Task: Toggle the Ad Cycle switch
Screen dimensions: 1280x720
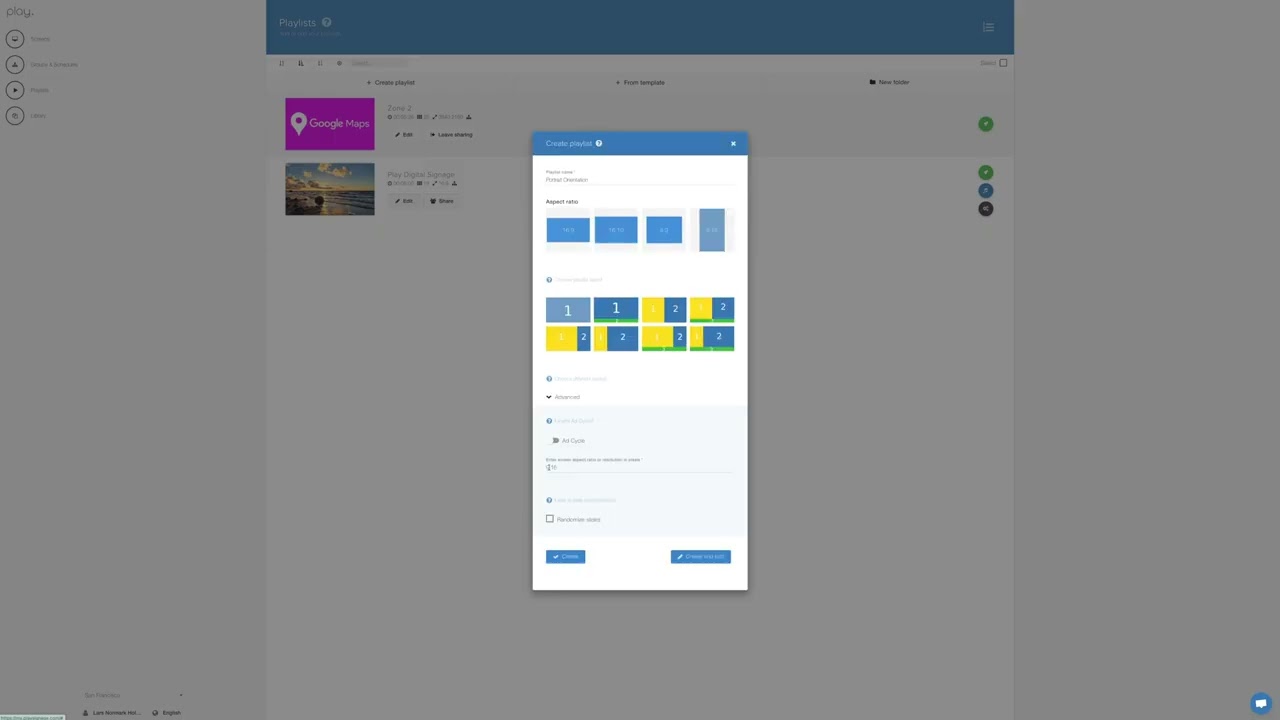Action: pos(555,440)
